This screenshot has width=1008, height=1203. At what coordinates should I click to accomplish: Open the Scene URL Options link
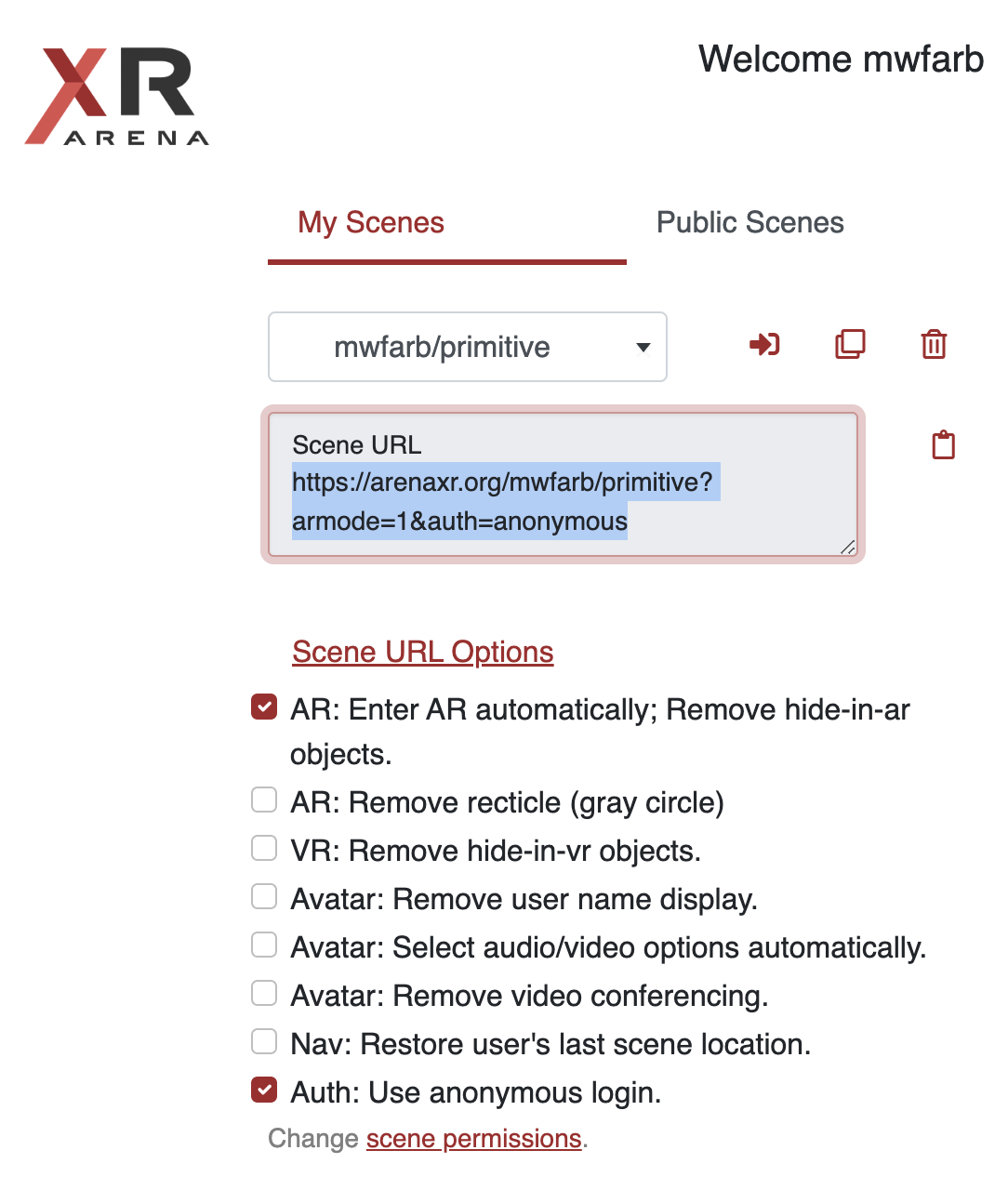tap(423, 652)
